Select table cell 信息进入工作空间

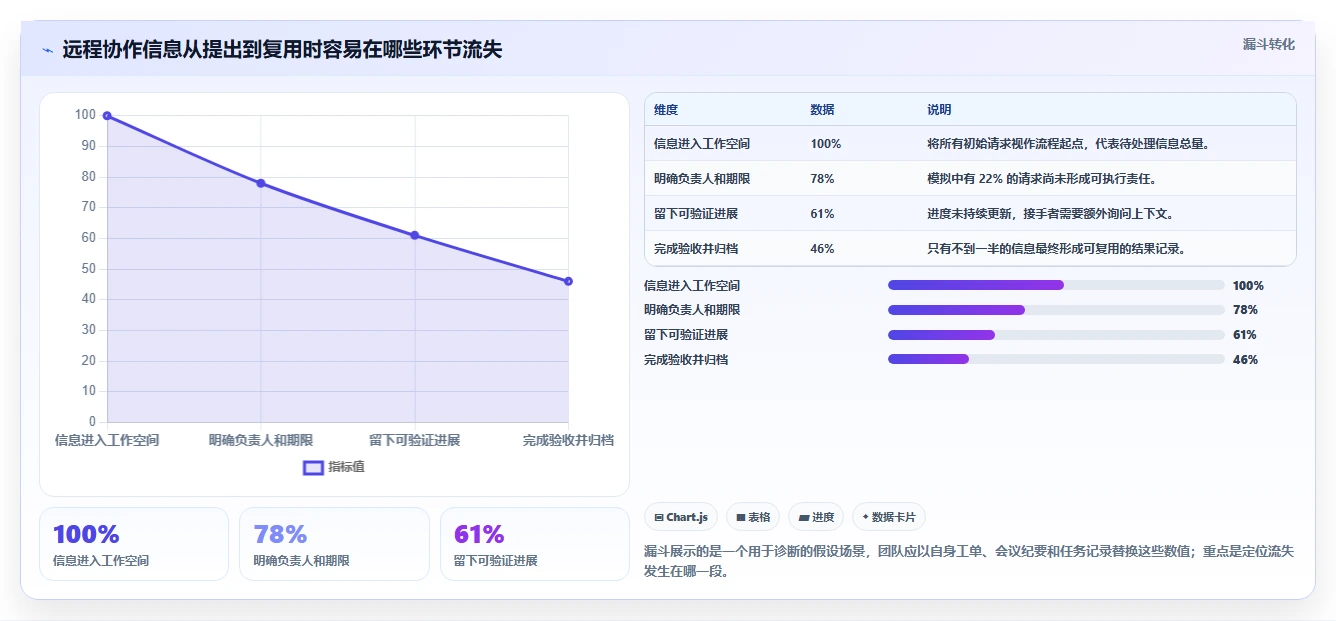[702, 144]
